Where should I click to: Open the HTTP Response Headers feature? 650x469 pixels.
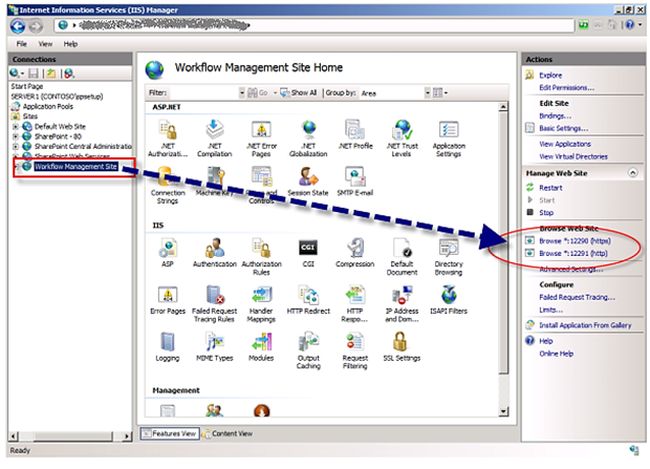click(x=355, y=304)
